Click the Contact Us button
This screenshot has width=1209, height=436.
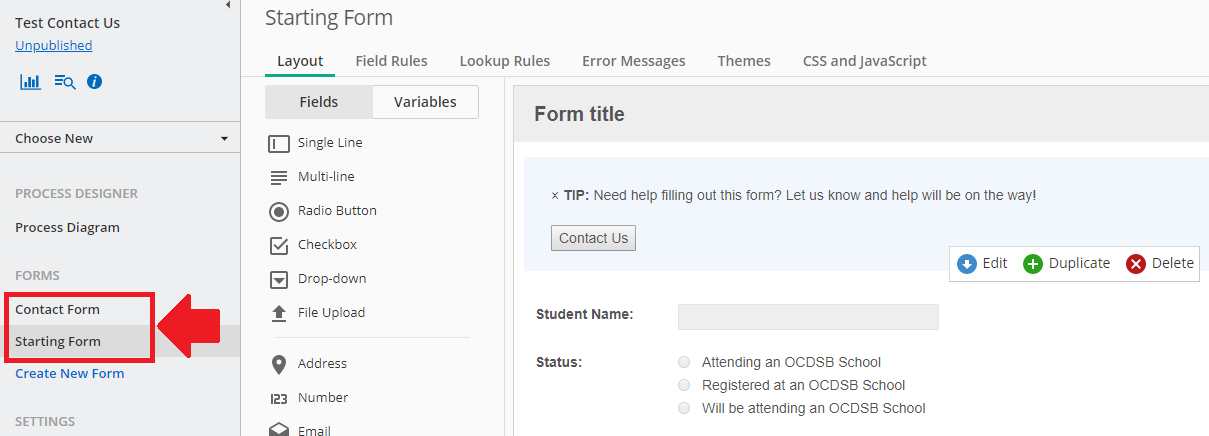pos(593,238)
